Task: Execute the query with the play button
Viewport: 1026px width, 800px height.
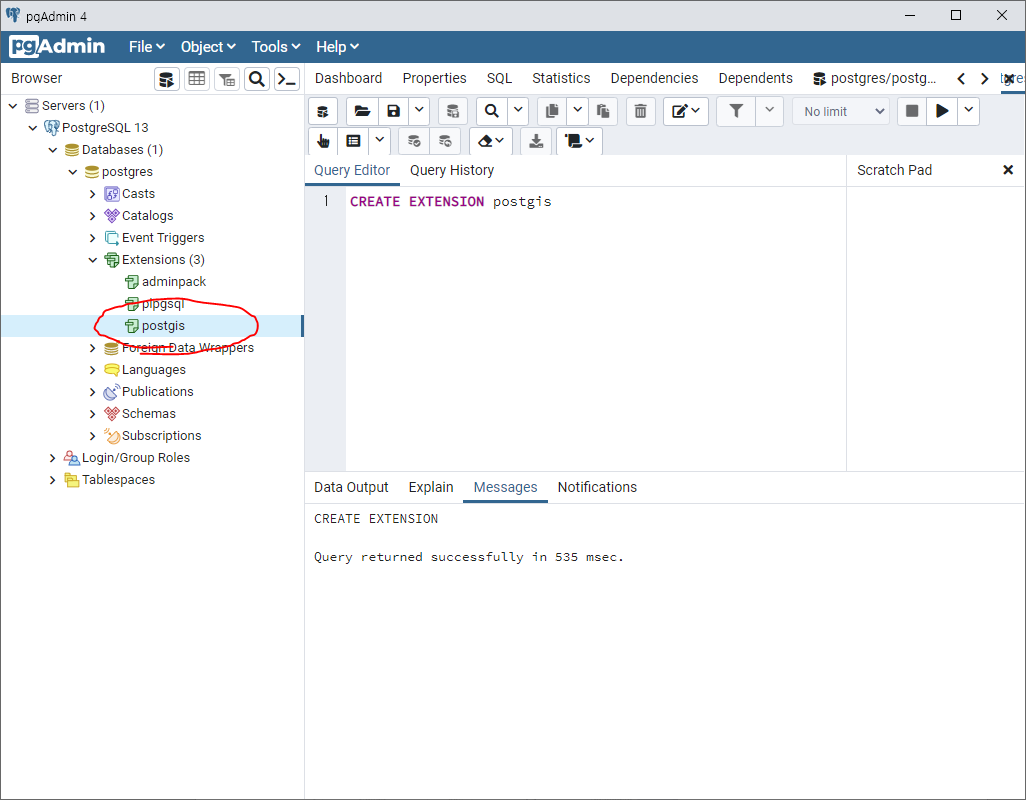Action: coord(942,111)
